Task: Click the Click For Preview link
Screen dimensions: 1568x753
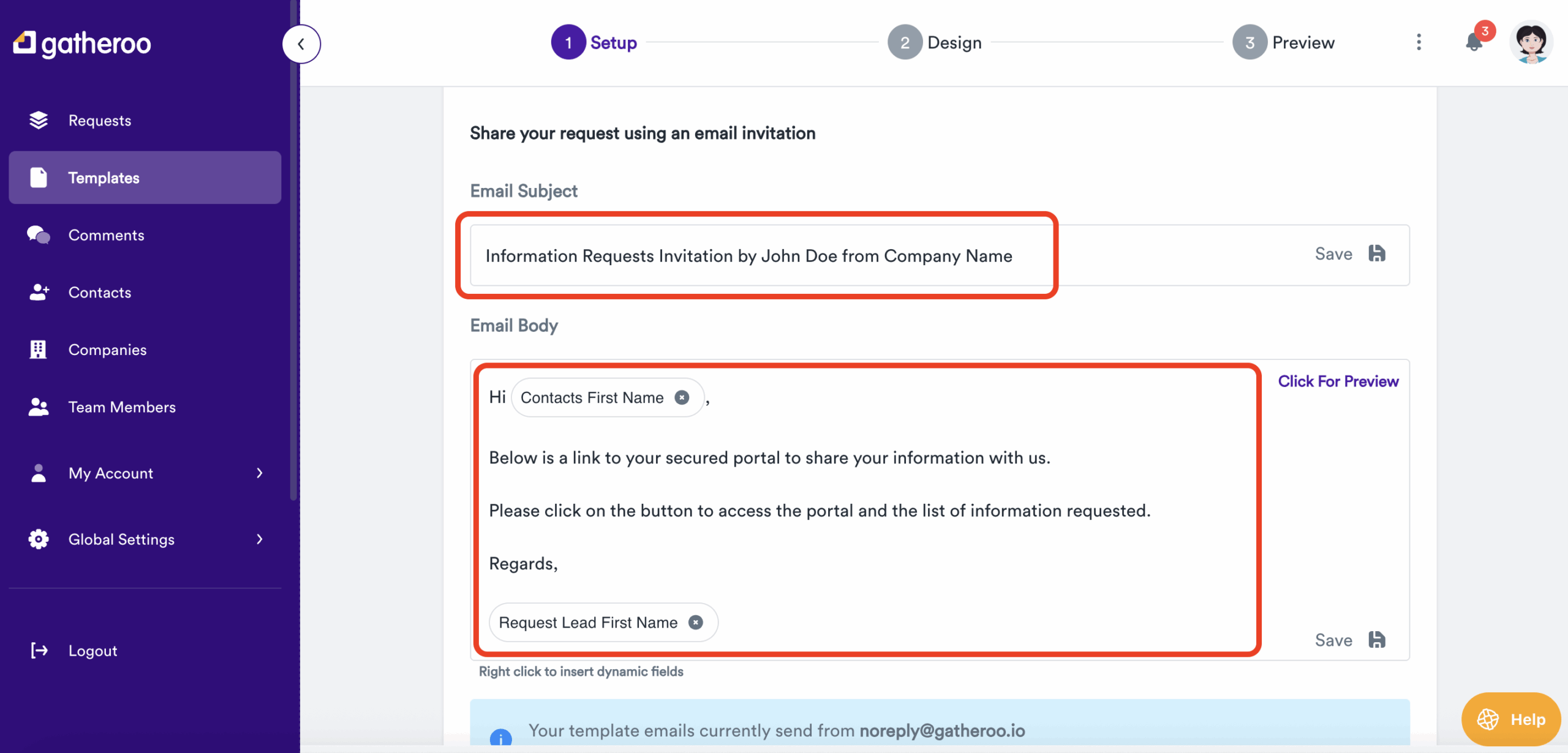Action: pyautogui.click(x=1338, y=381)
